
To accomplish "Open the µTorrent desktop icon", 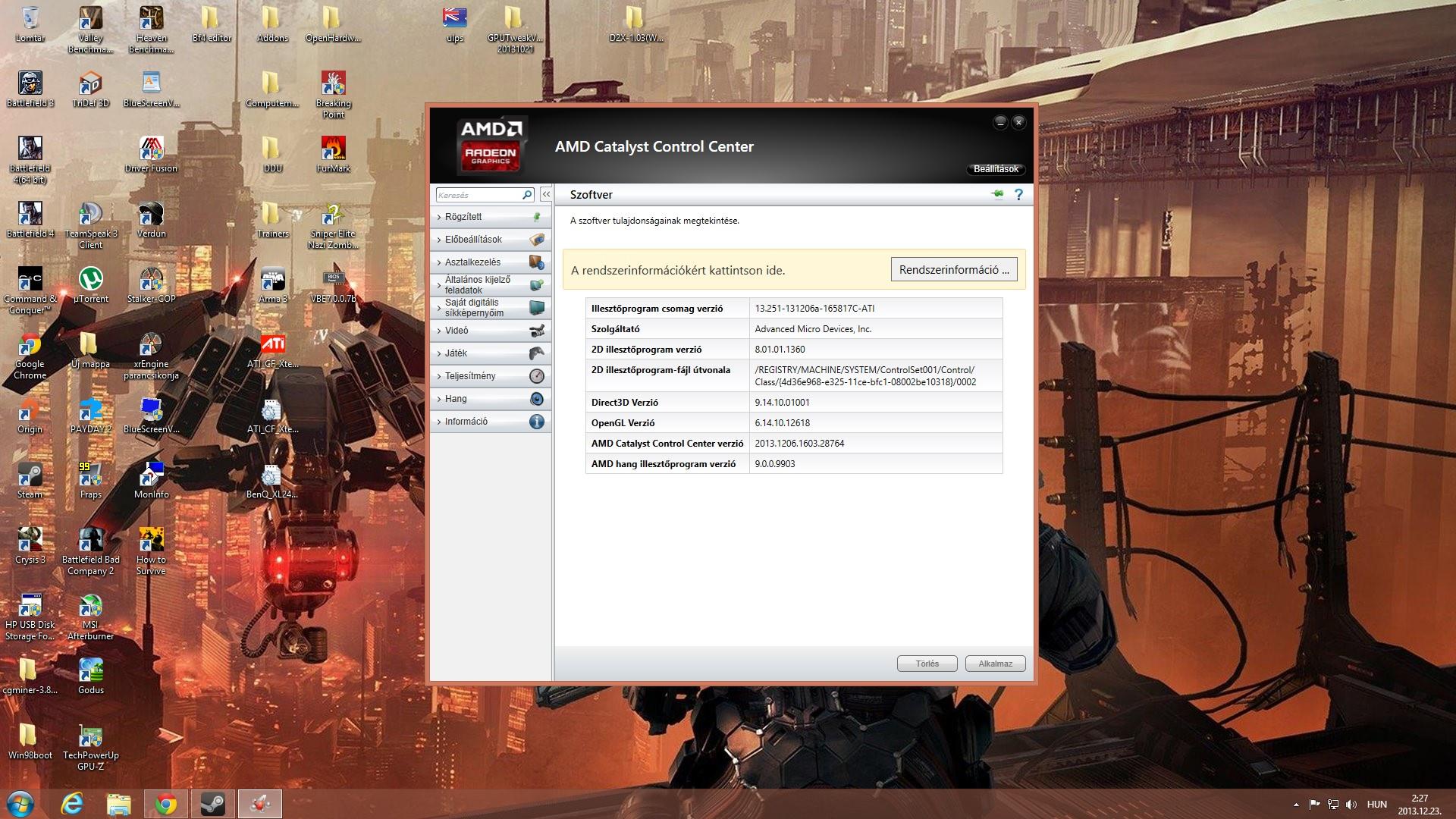I will pyautogui.click(x=91, y=284).
